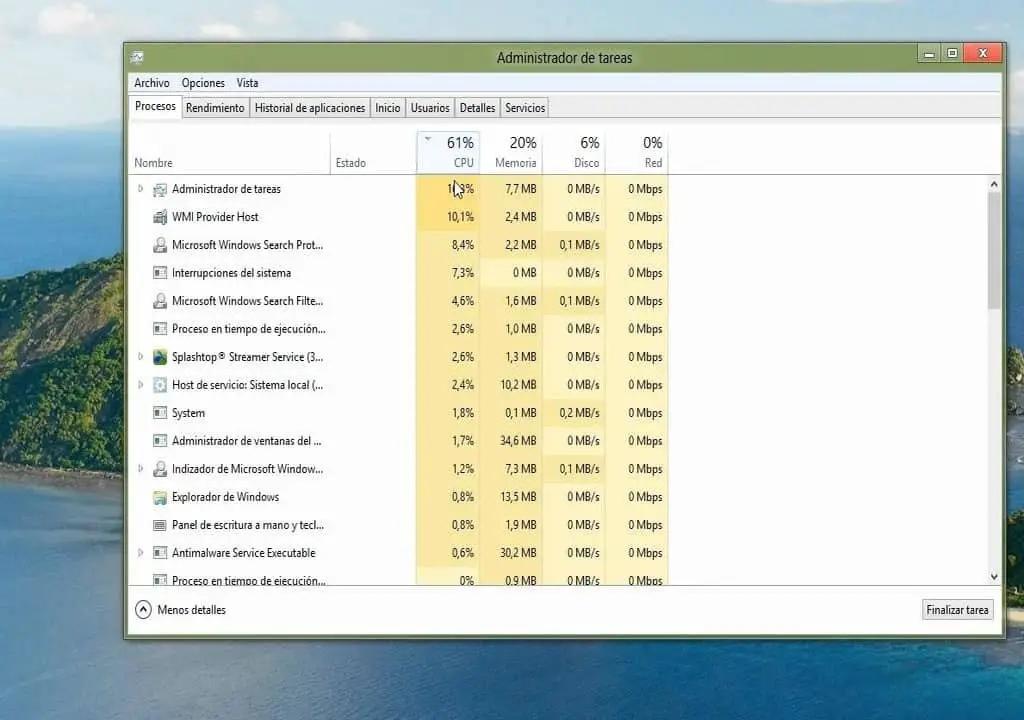1024x720 pixels.
Task: Switch to the Rendimiento tab
Action: pyautogui.click(x=215, y=108)
